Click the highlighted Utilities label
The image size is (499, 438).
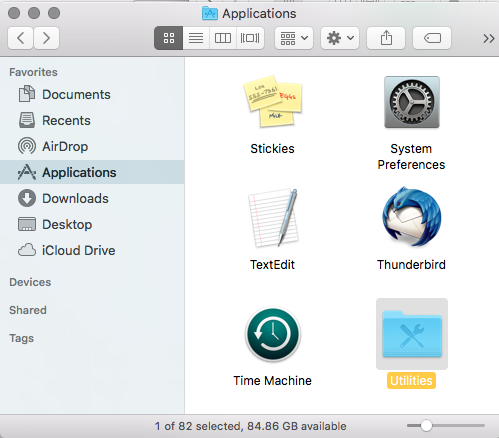(411, 381)
